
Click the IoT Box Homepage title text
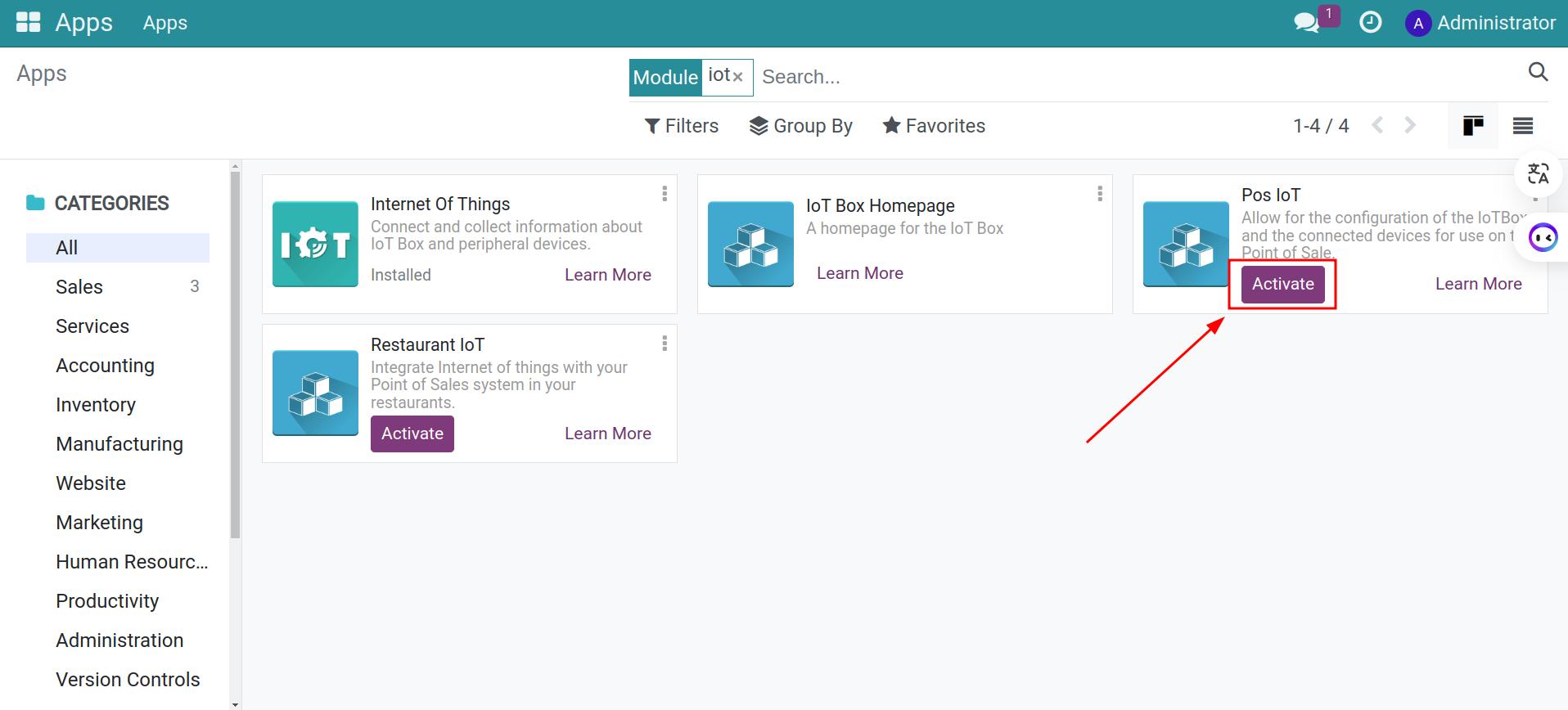pos(881,205)
